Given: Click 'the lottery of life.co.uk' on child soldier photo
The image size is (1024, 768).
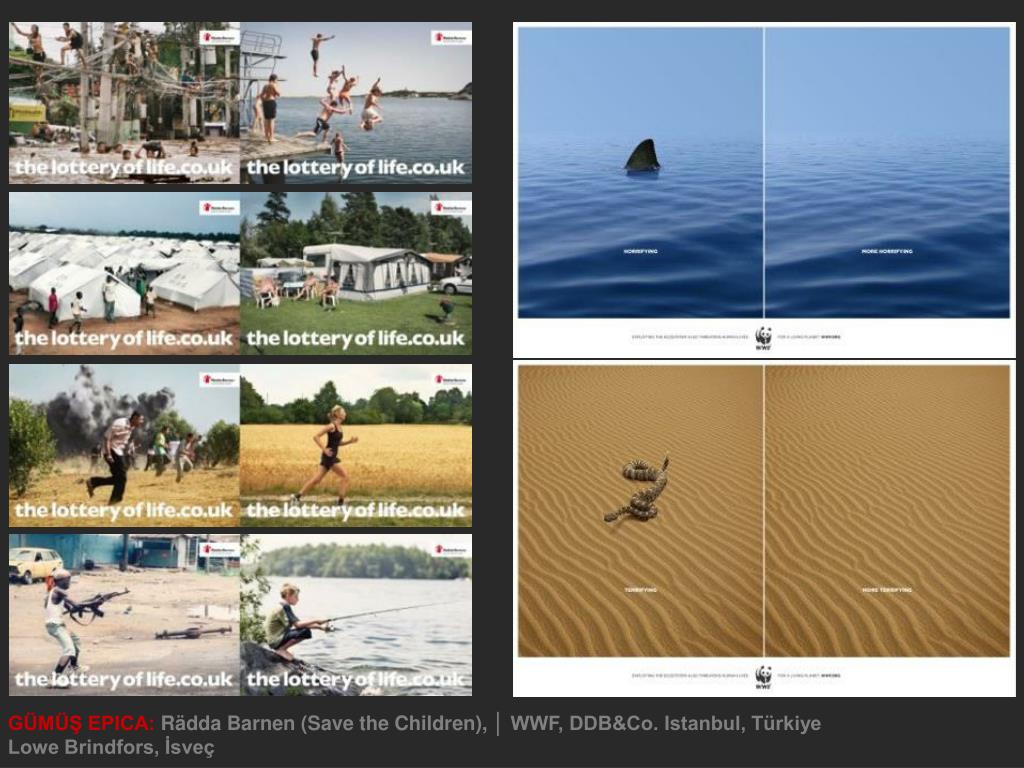Looking at the screenshot, I should pyautogui.click(x=123, y=680).
